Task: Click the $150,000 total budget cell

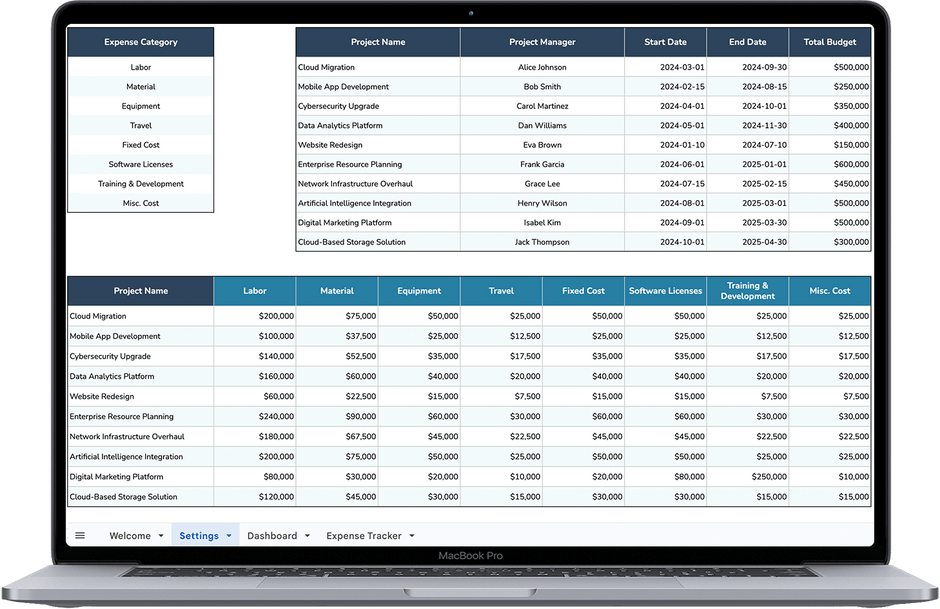Action: [830, 145]
